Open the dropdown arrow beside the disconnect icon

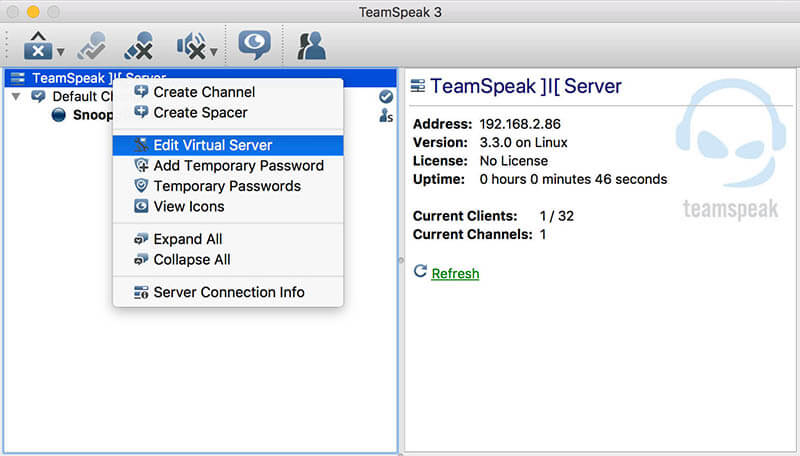(x=61, y=52)
